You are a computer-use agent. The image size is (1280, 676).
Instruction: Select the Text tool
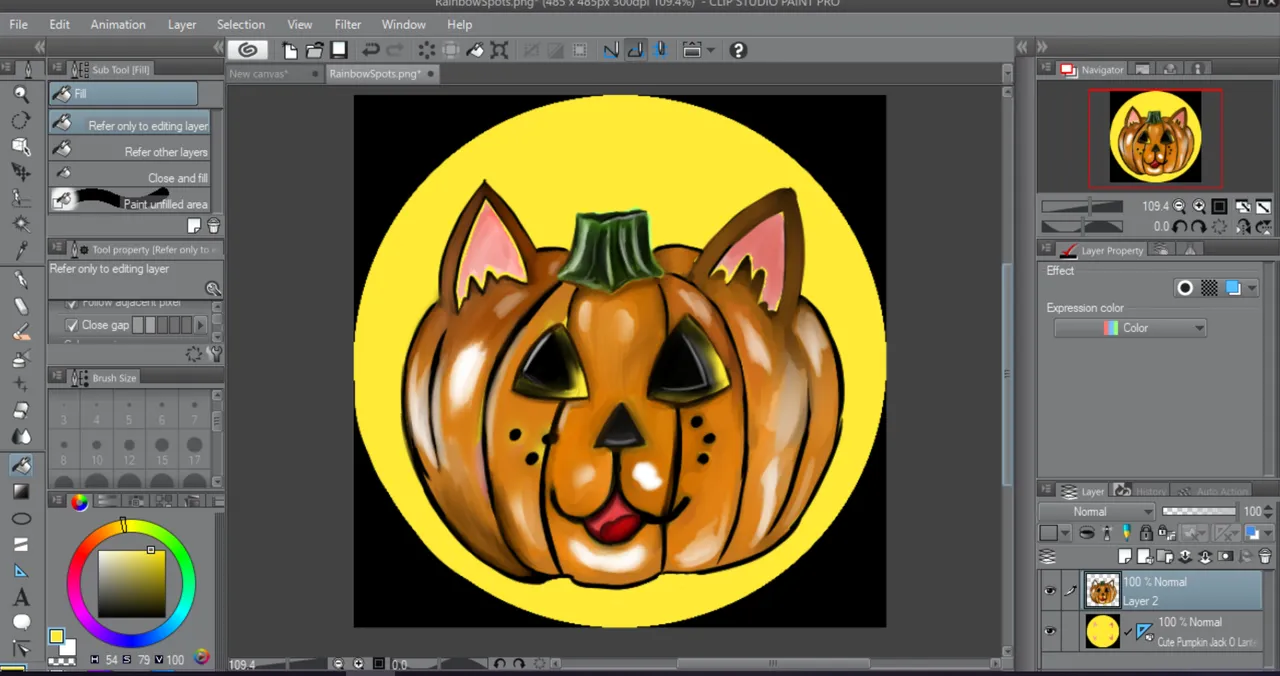pyautogui.click(x=21, y=598)
